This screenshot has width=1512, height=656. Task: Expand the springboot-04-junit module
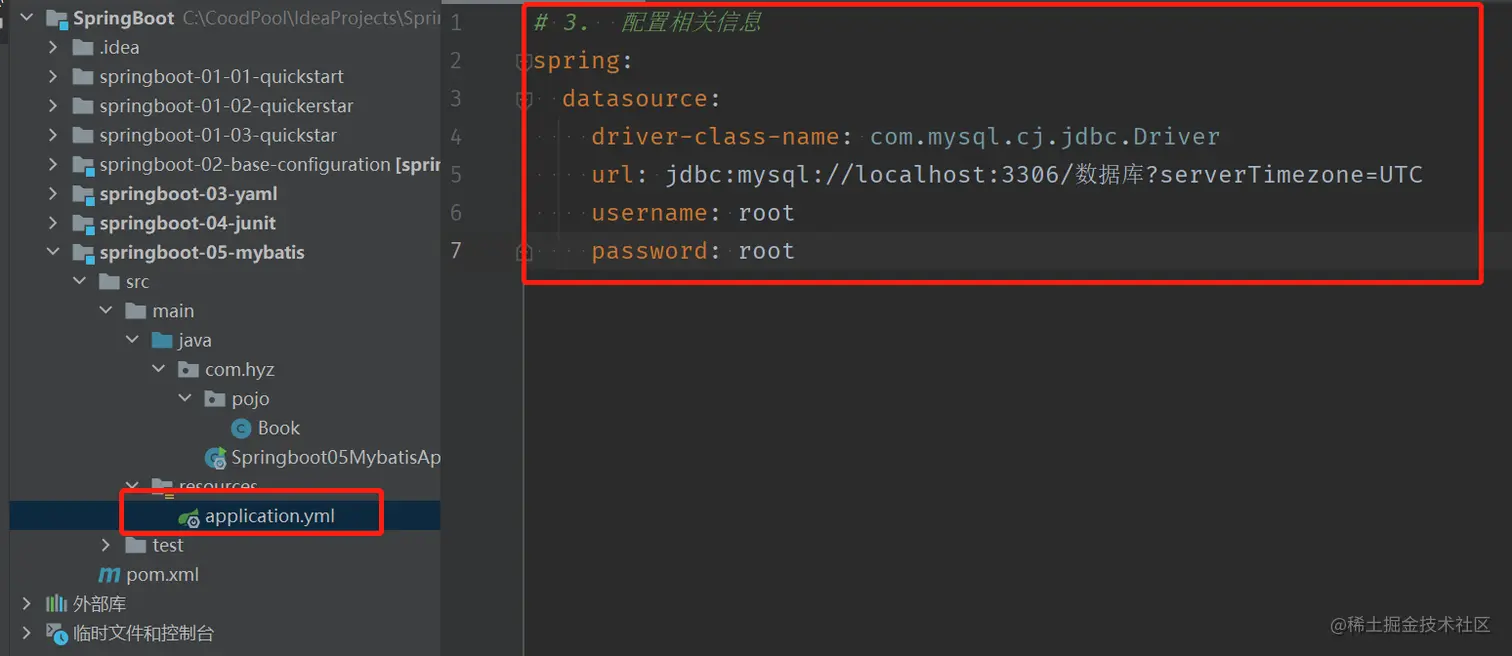(x=53, y=223)
